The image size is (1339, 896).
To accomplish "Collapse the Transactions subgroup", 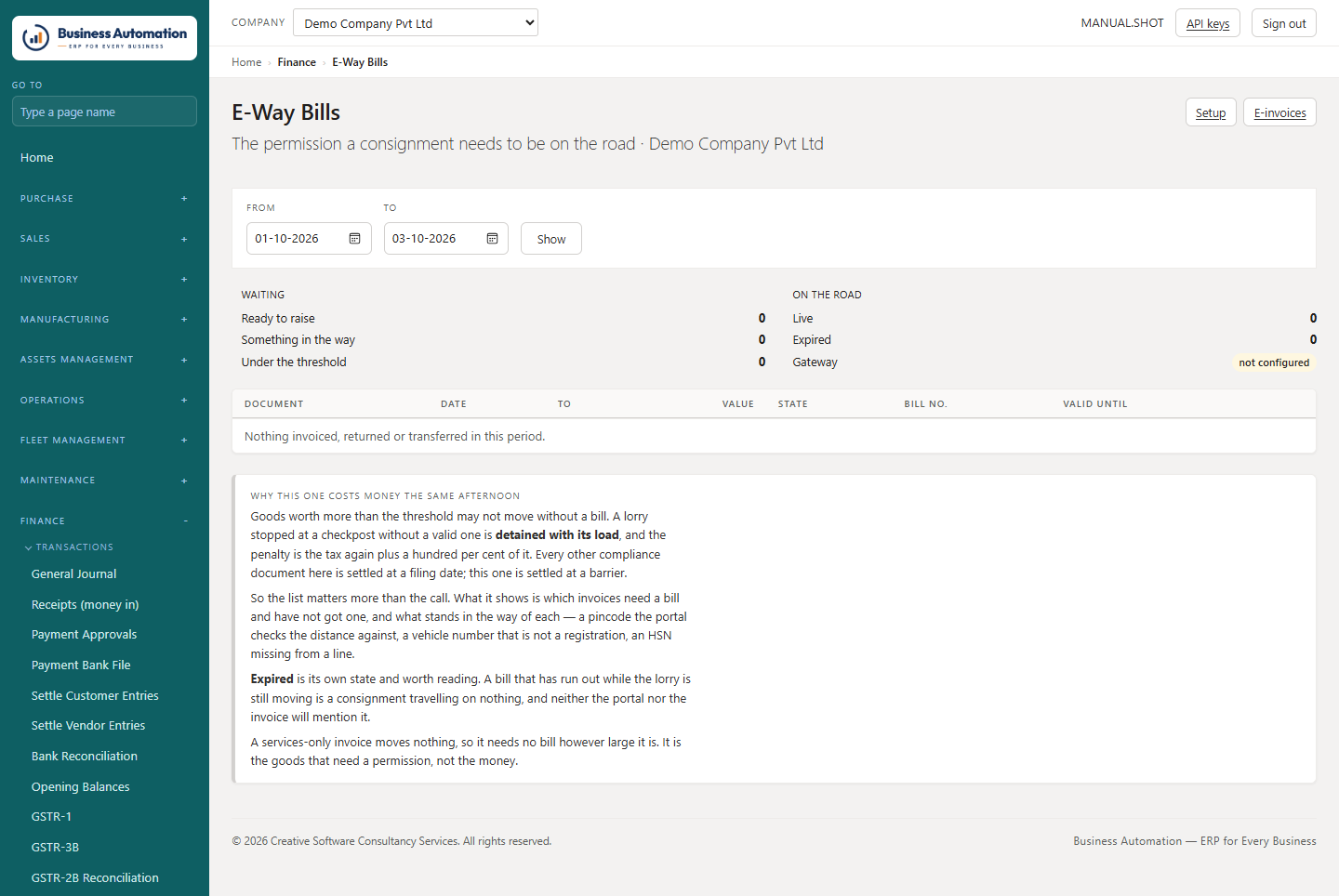I will tap(69, 547).
